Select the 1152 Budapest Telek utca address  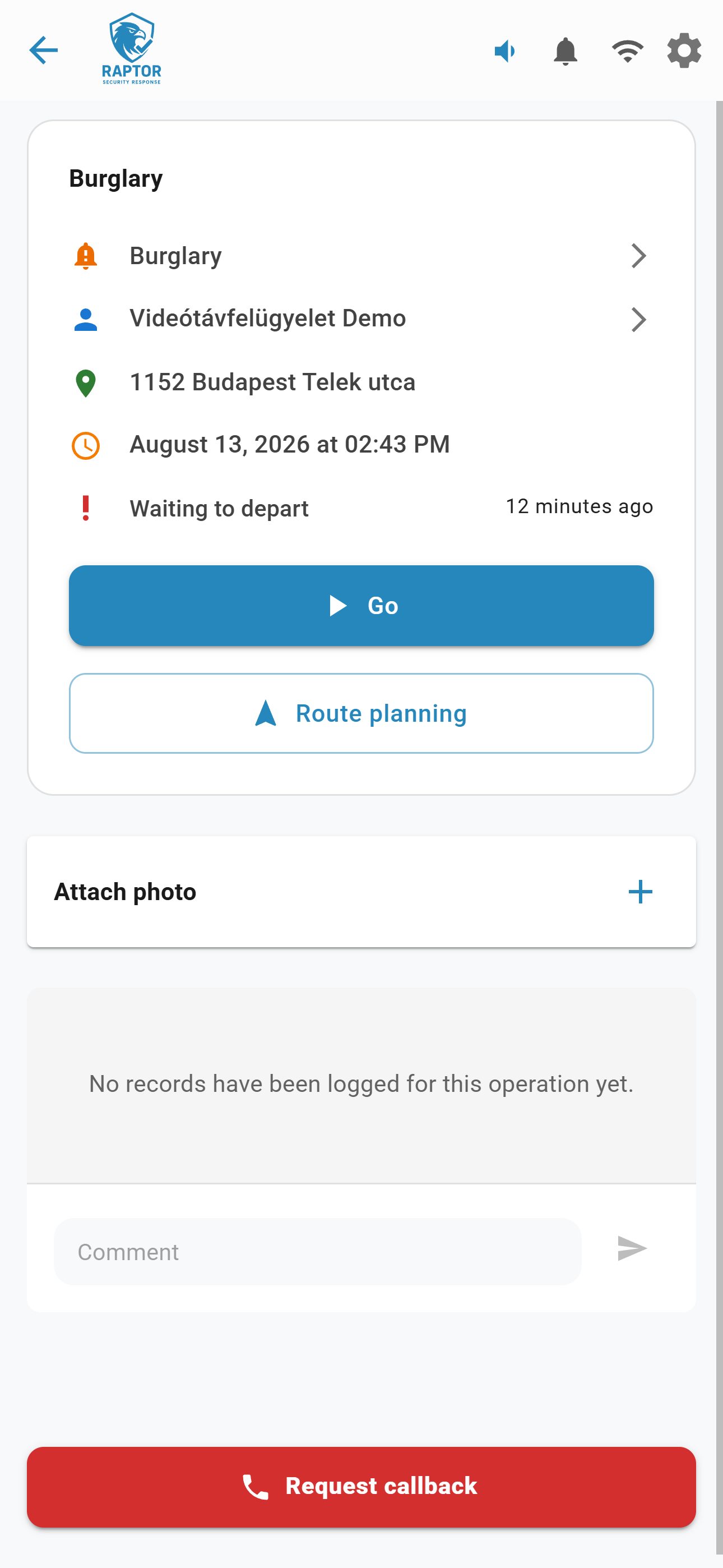pos(272,382)
